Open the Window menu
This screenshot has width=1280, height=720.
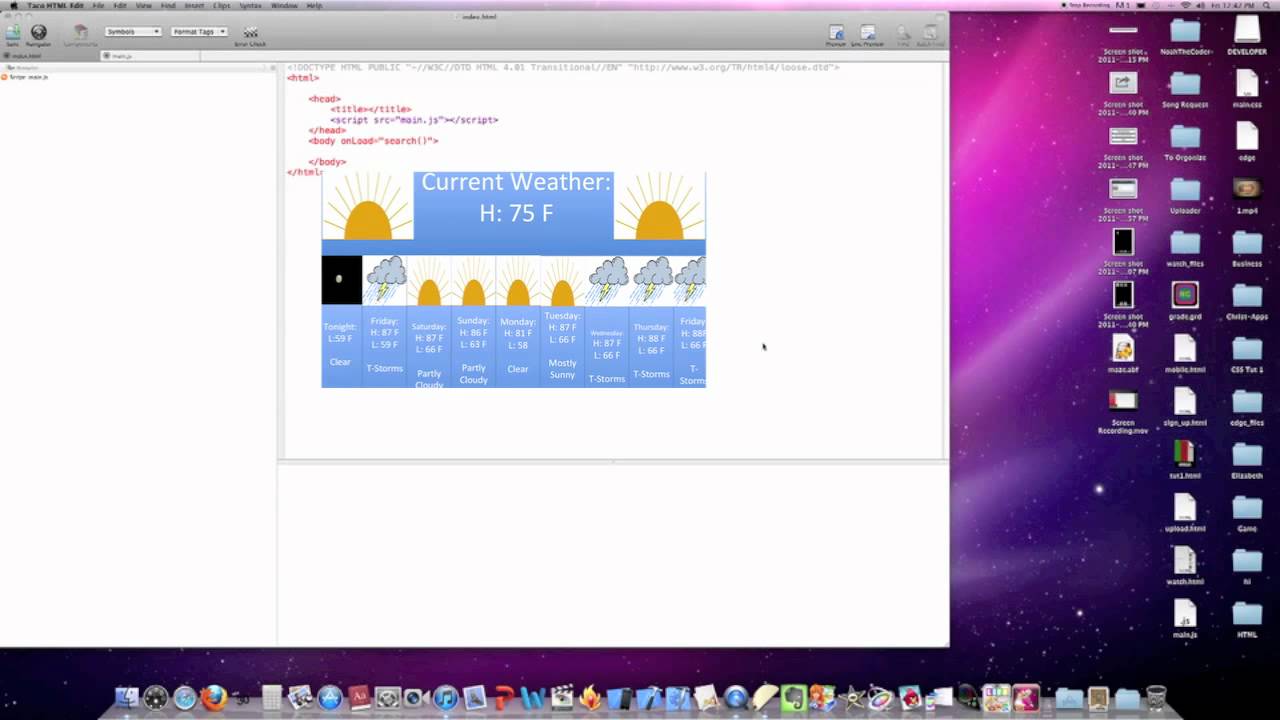(x=284, y=5)
